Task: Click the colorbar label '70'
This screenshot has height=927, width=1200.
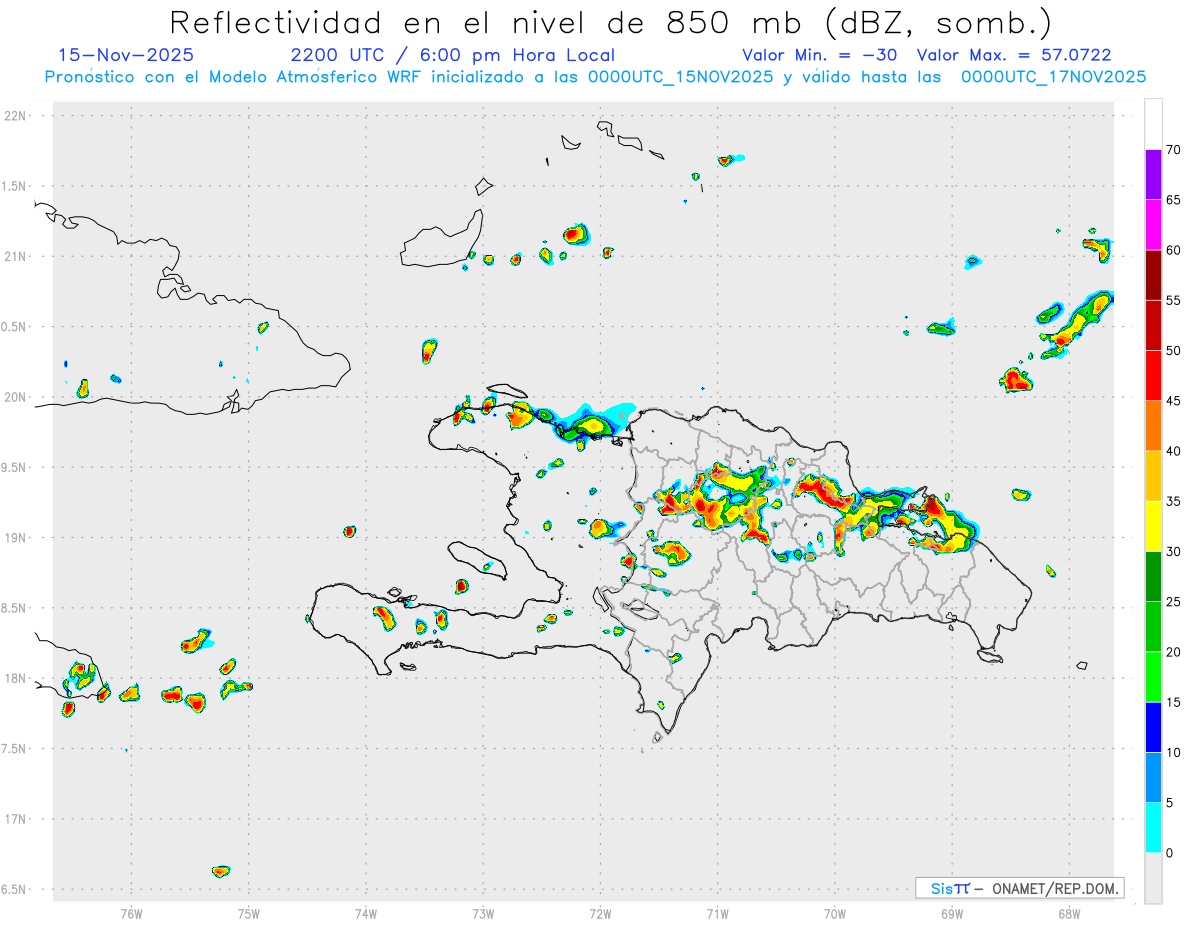Action: pos(1173,150)
